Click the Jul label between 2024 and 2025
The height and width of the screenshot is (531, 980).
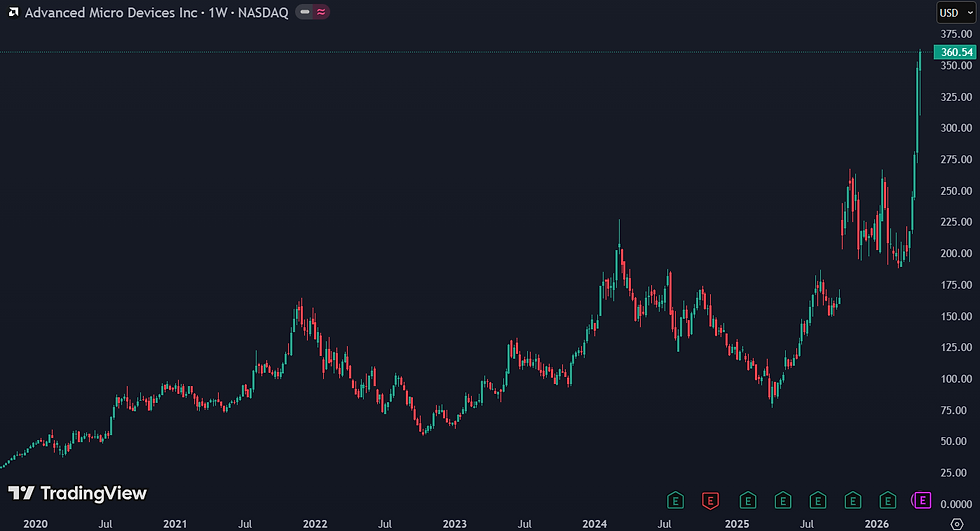click(664, 524)
